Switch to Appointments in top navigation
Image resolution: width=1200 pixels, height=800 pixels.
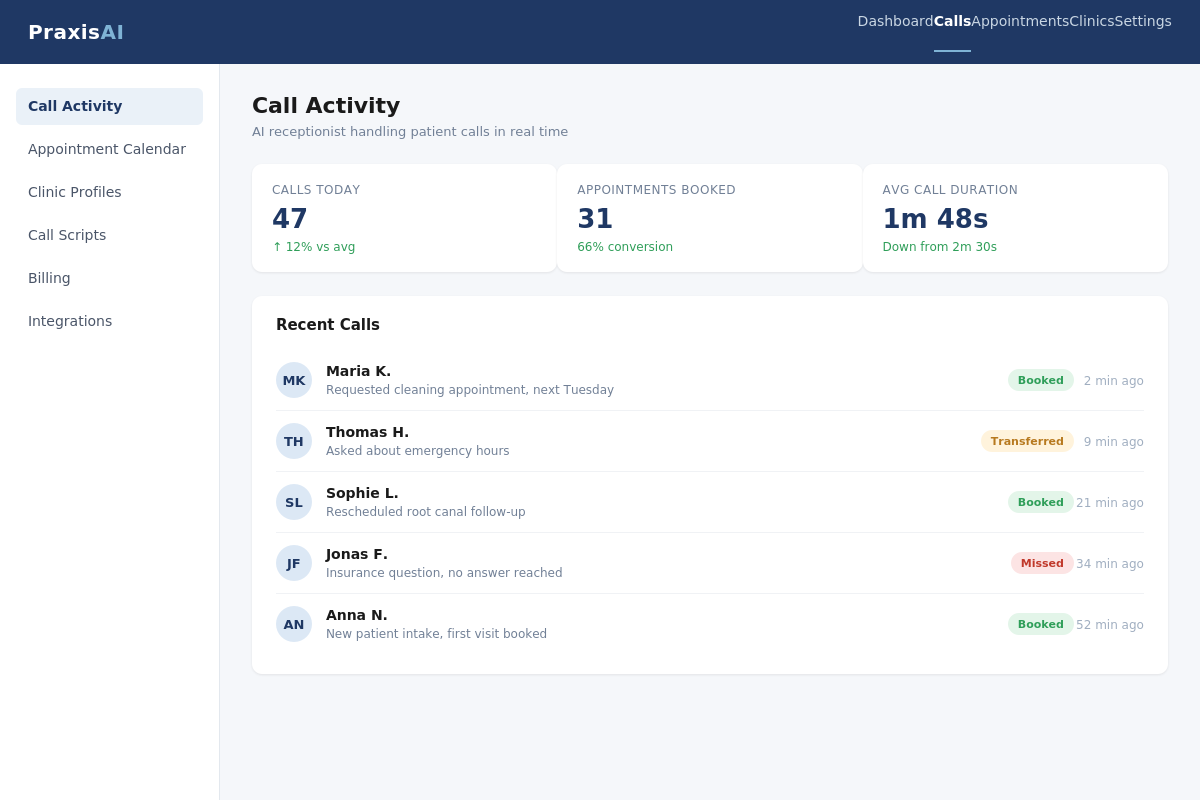pos(1020,21)
